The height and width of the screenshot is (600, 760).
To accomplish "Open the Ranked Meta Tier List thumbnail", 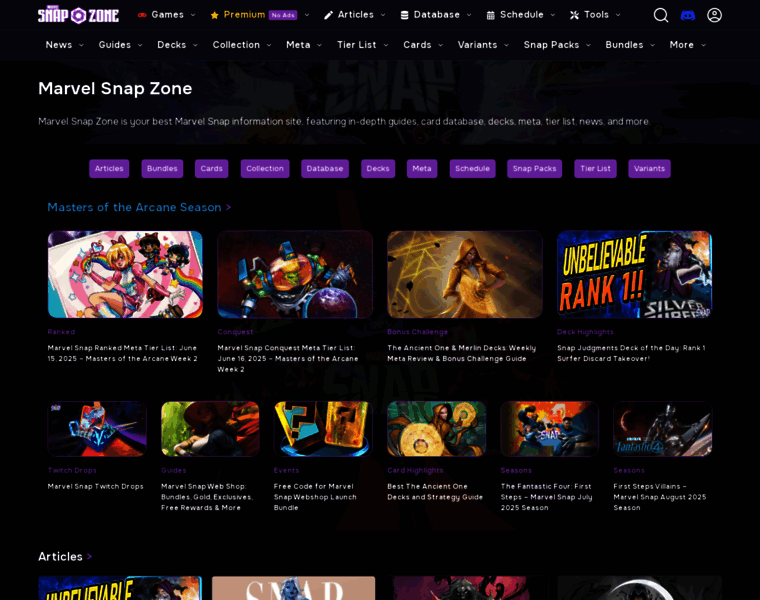I will [125, 274].
